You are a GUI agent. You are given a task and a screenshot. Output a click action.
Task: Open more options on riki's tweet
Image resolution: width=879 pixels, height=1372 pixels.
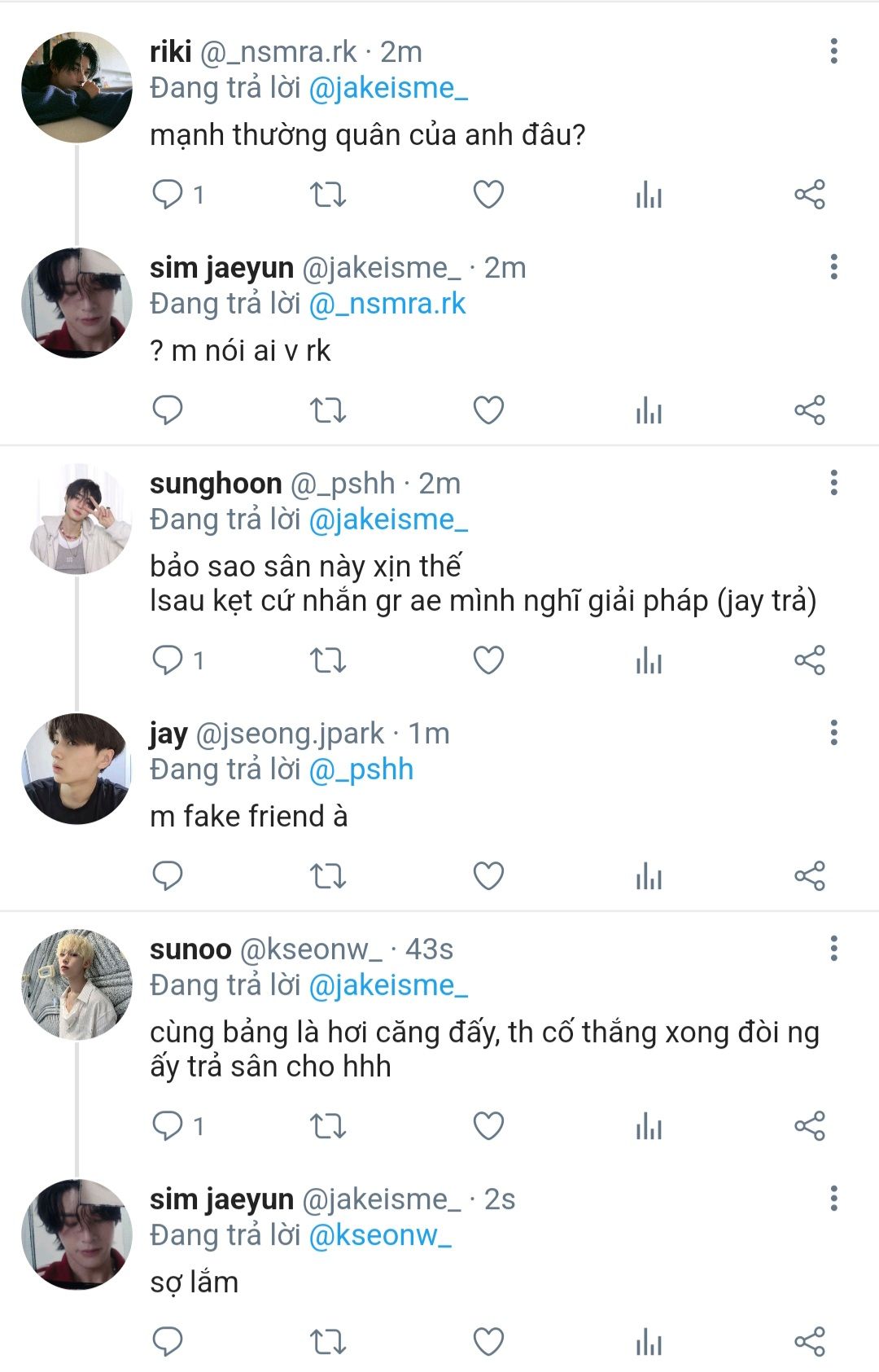coord(833,51)
